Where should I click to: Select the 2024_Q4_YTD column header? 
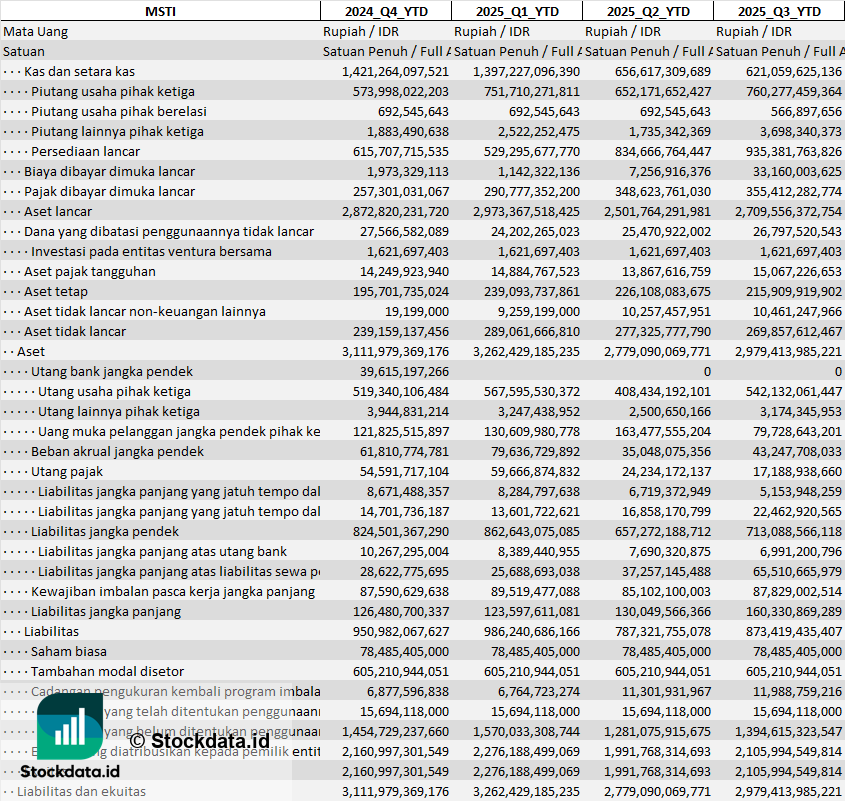[x=385, y=11]
